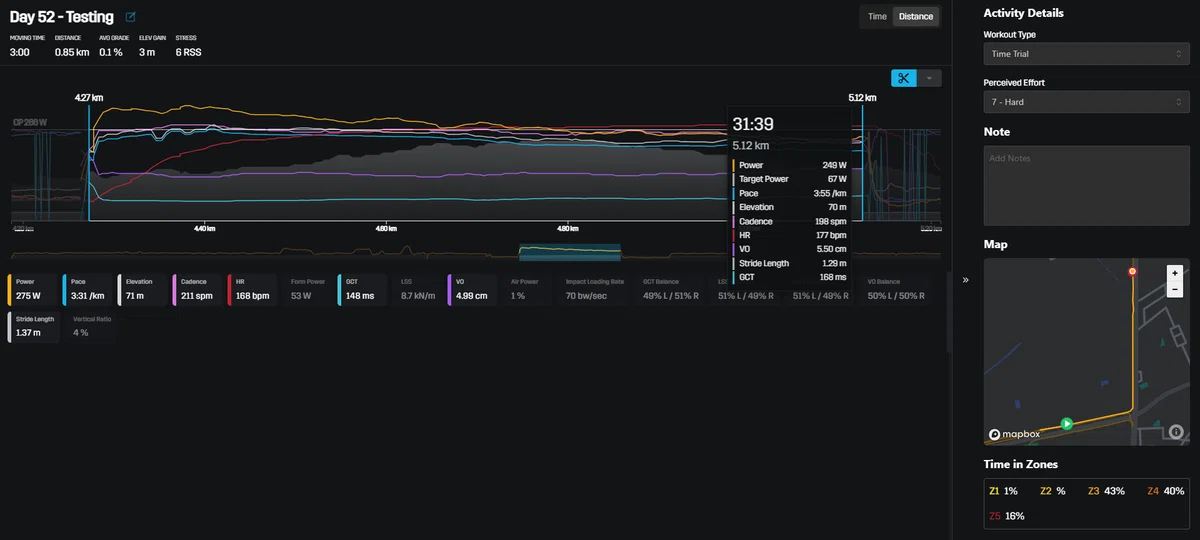
Task: Select the scissors crop tool
Action: [x=903, y=78]
